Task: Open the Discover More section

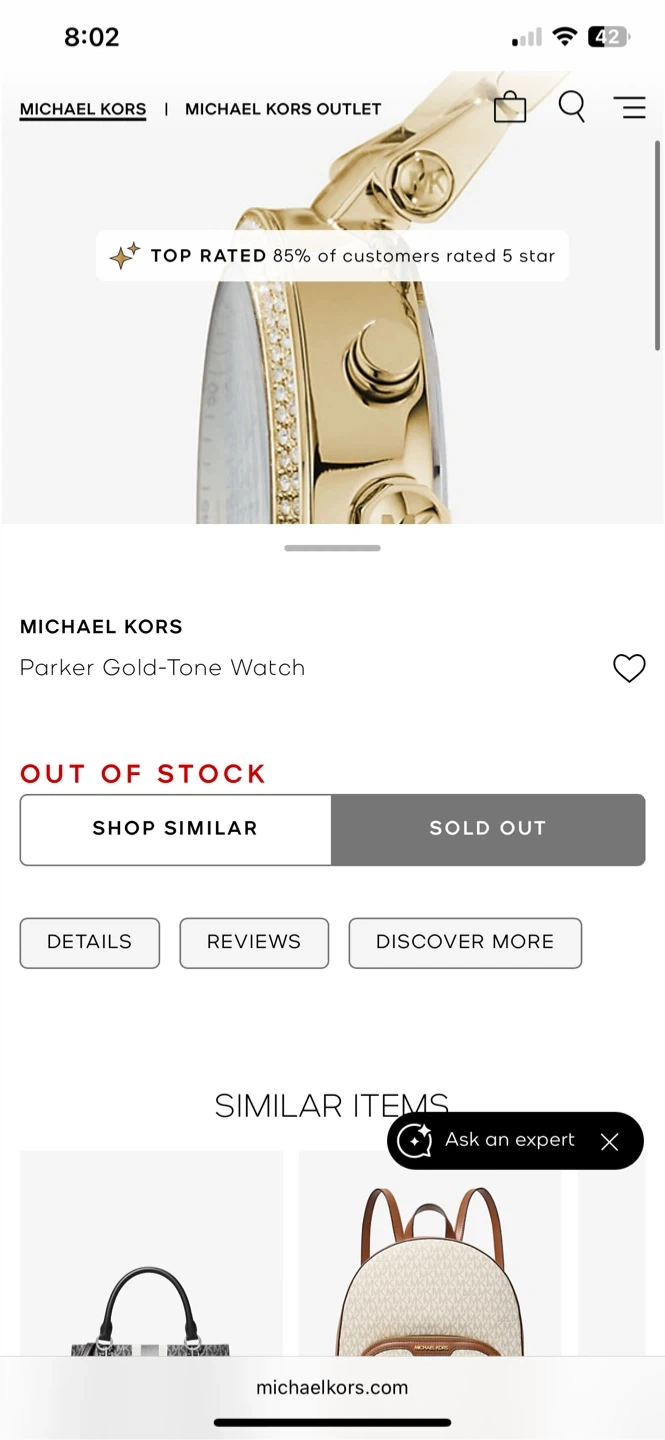Action: (x=465, y=942)
